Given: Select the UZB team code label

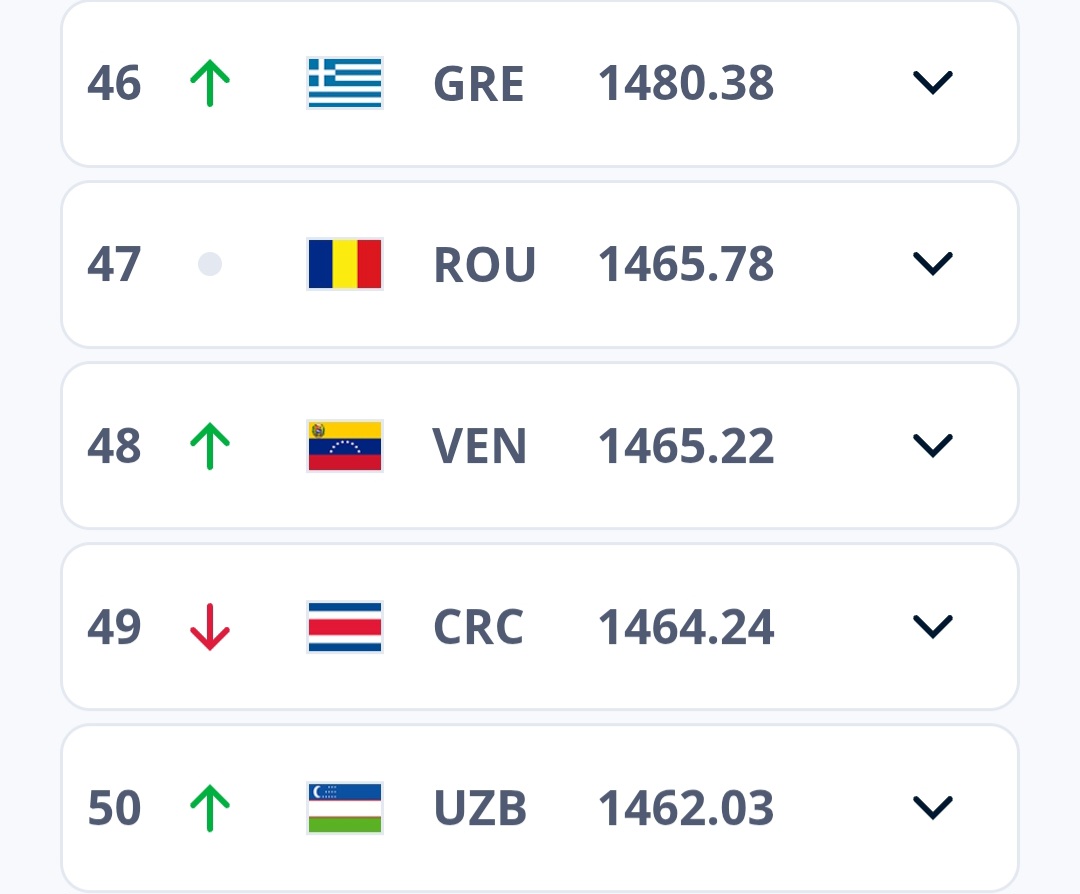Looking at the screenshot, I should [480, 808].
